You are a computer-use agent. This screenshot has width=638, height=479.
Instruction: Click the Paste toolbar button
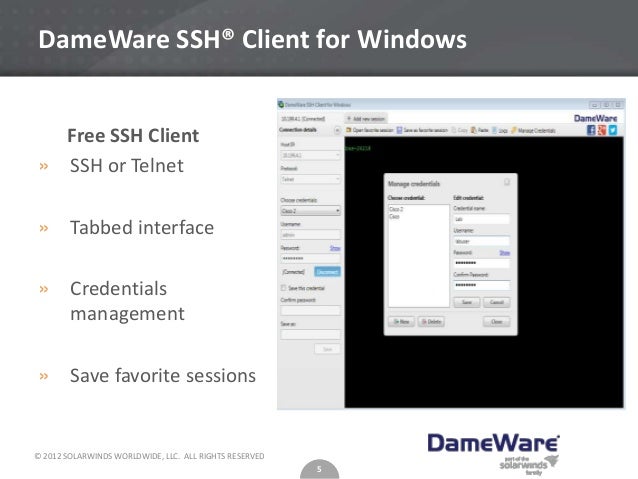480,130
